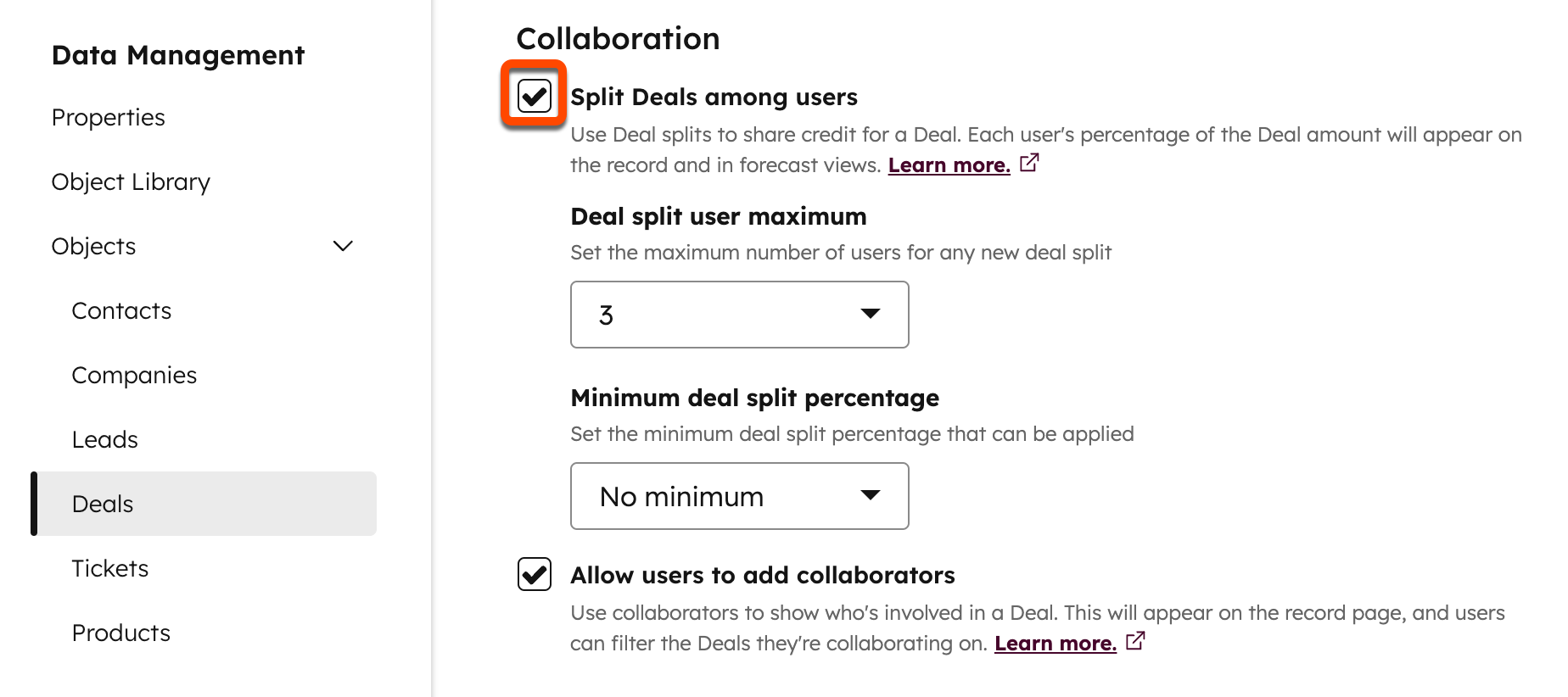Open the Minimum deal split percentage dropdown
The image size is (1568, 697).
coord(739,496)
